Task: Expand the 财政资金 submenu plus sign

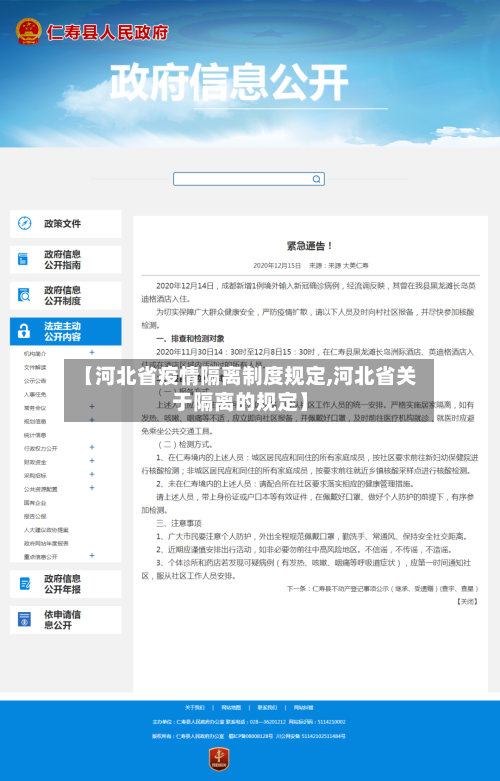Action: click(x=92, y=461)
